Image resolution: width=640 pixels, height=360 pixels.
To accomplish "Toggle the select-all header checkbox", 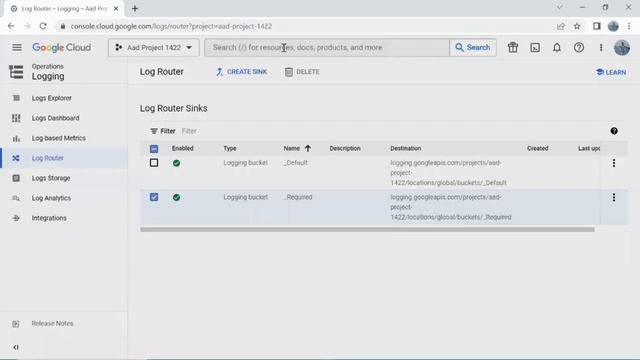I will (154, 149).
